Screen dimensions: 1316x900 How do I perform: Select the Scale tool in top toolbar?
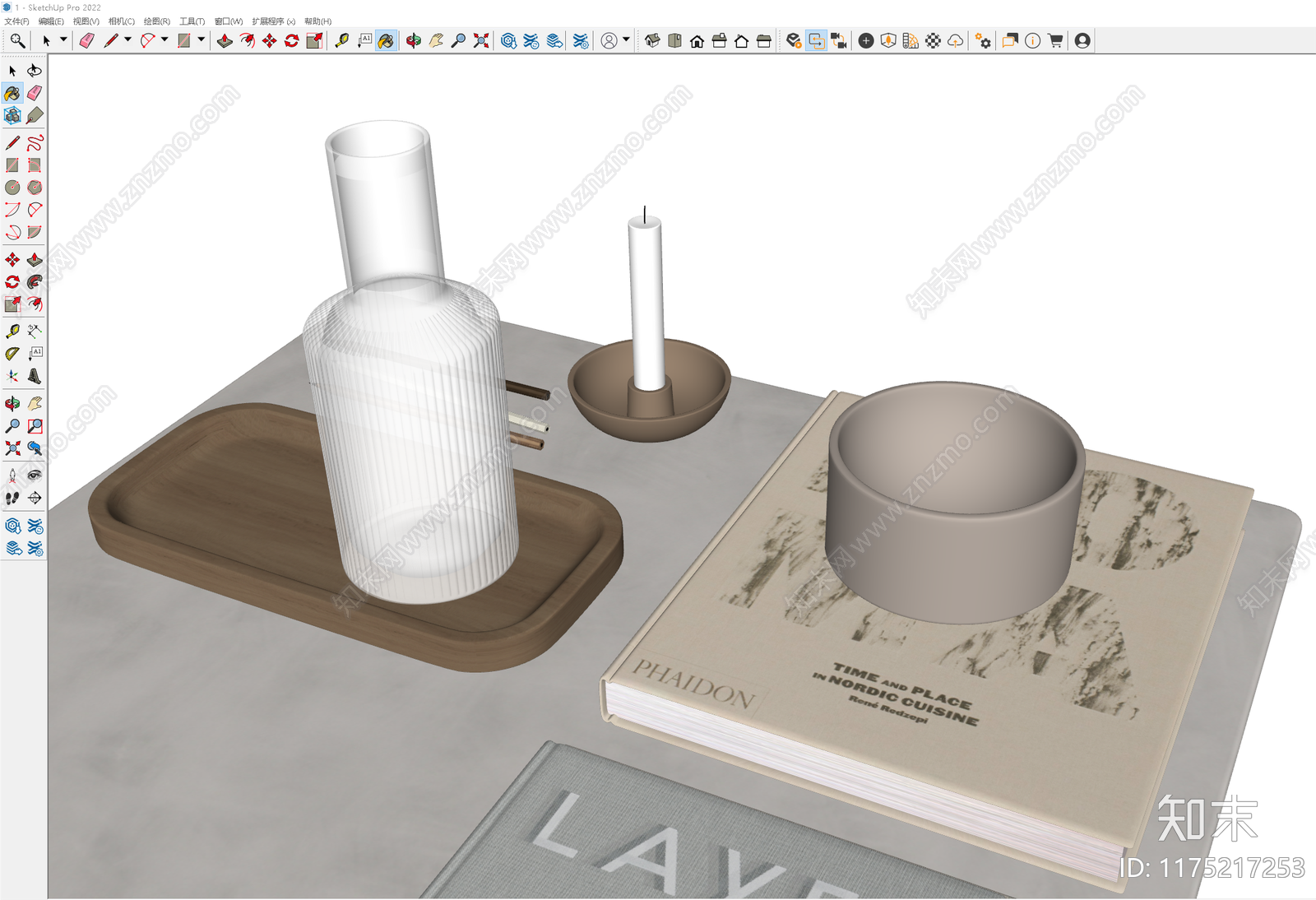pyautogui.click(x=313, y=40)
